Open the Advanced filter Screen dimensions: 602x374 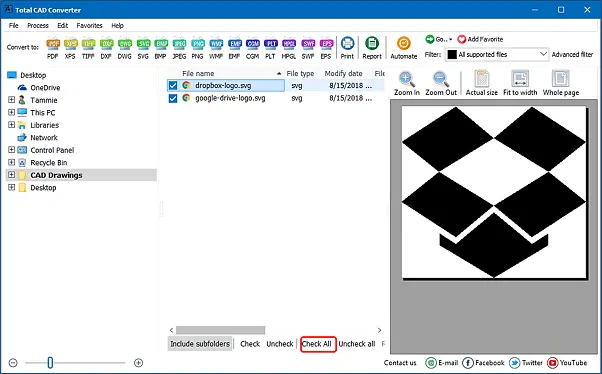coord(572,55)
